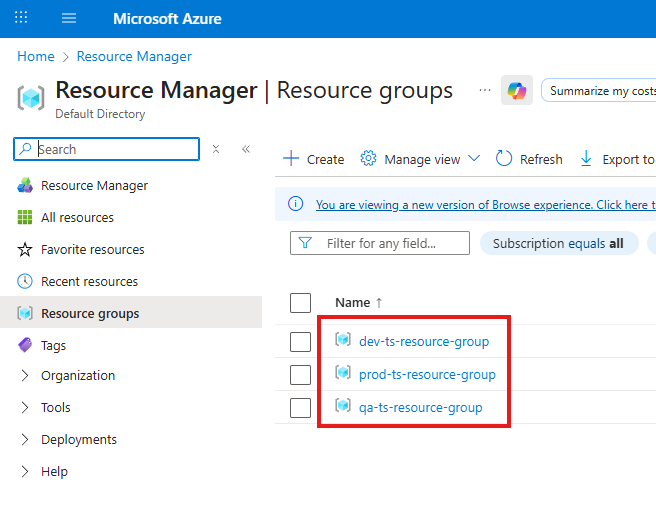
Task: Go to Home breadcrumb link
Action: [36, 56]
